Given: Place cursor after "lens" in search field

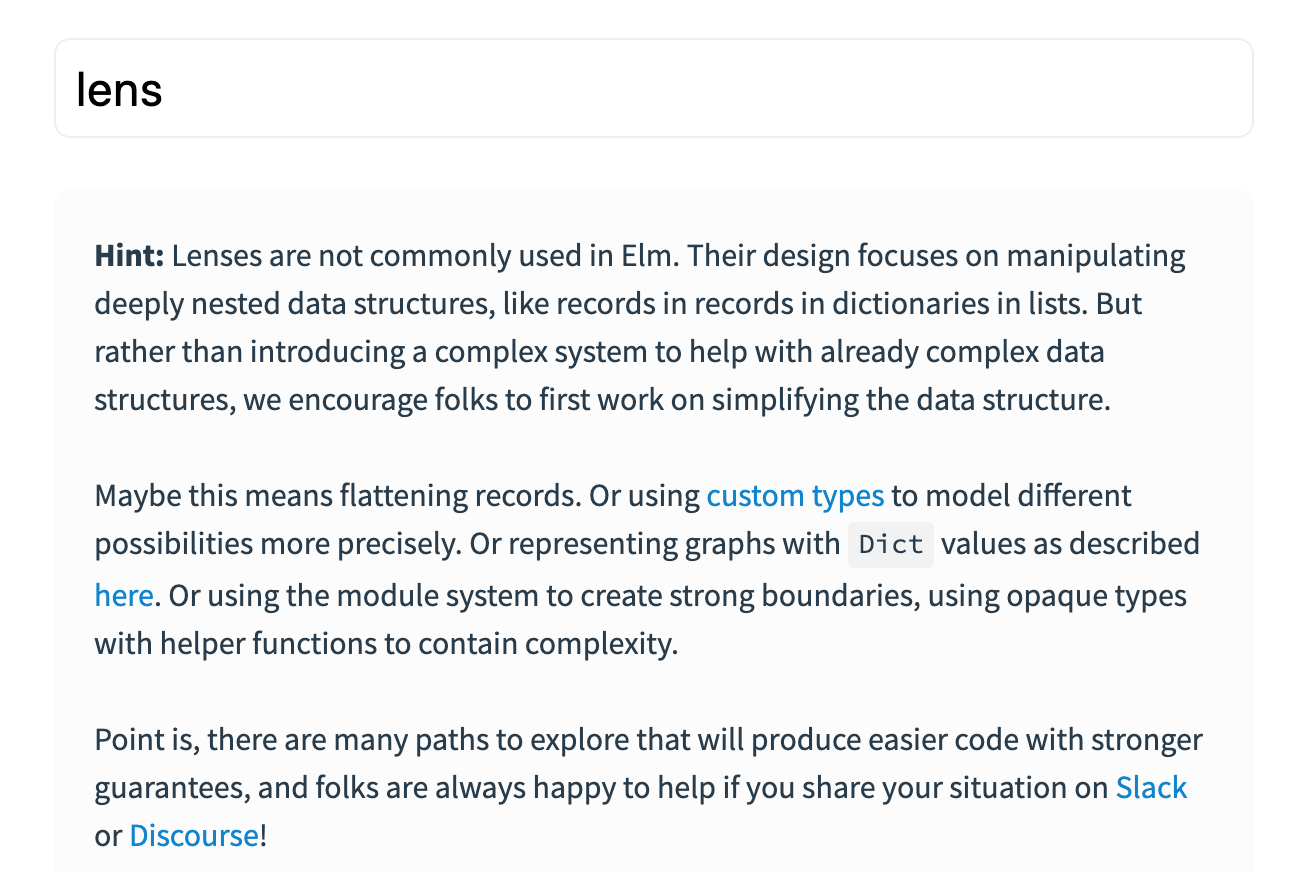Looking at the screenshot, I should pyautogui.click(x=166, y=89).
